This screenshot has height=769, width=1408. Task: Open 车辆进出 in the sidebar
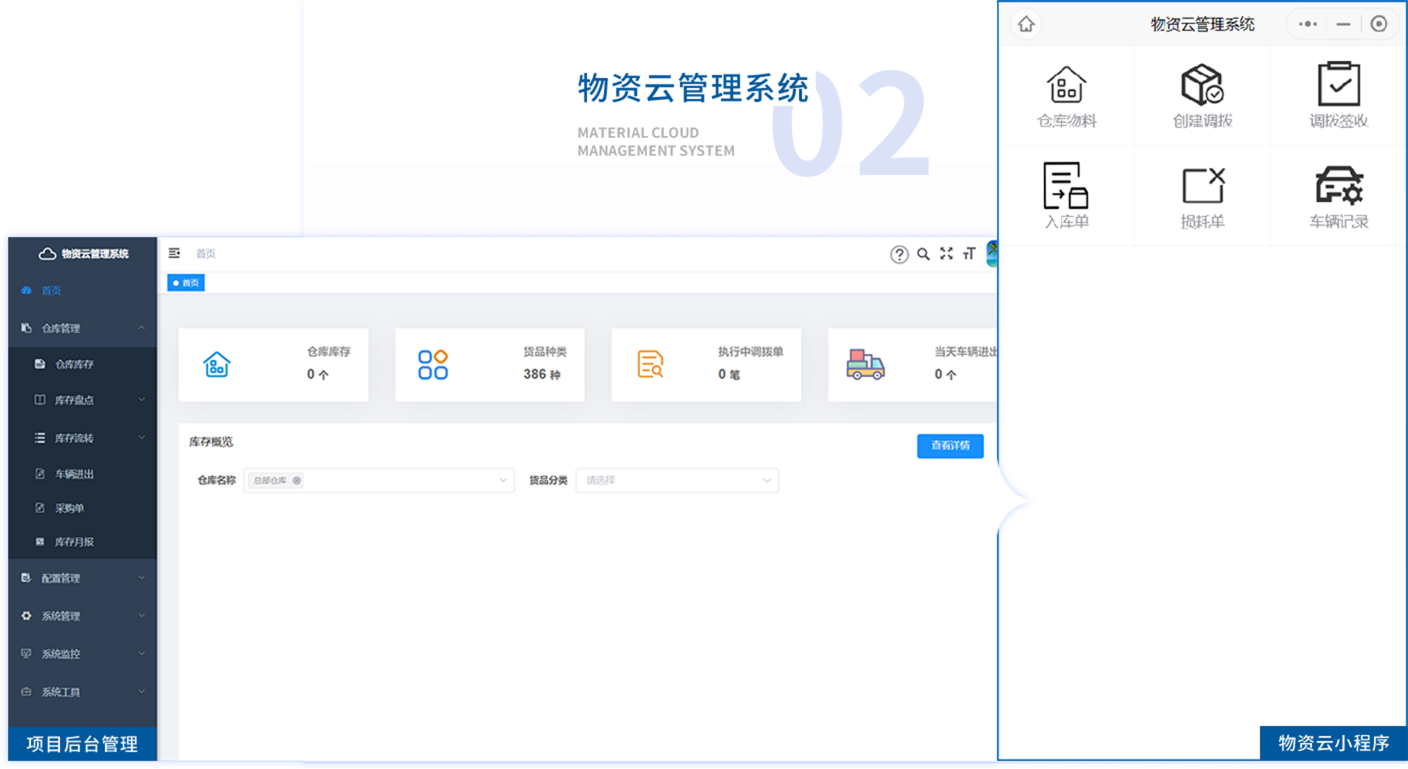point(74,474)
